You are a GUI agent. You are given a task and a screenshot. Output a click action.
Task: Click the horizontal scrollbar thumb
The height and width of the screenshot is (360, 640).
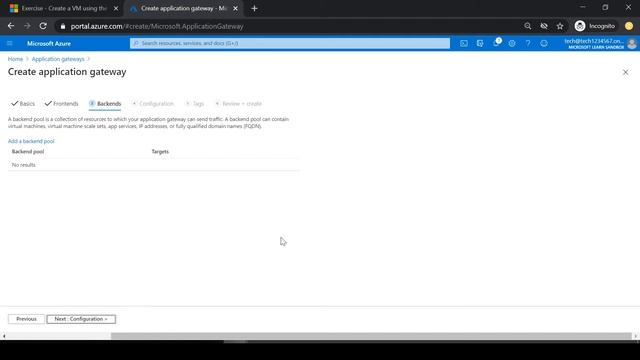click(x=371, y=336)
